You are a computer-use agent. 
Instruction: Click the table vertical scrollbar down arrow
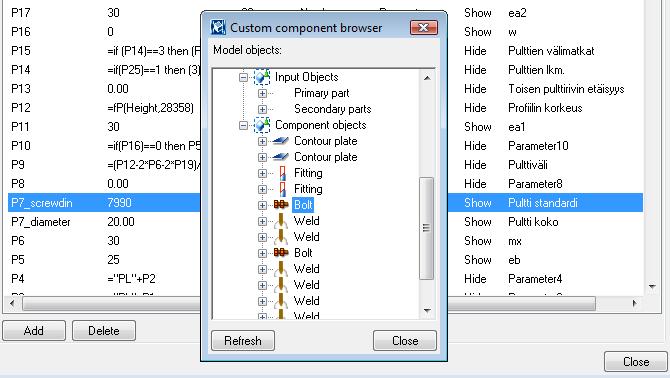[x=652, y=287]
